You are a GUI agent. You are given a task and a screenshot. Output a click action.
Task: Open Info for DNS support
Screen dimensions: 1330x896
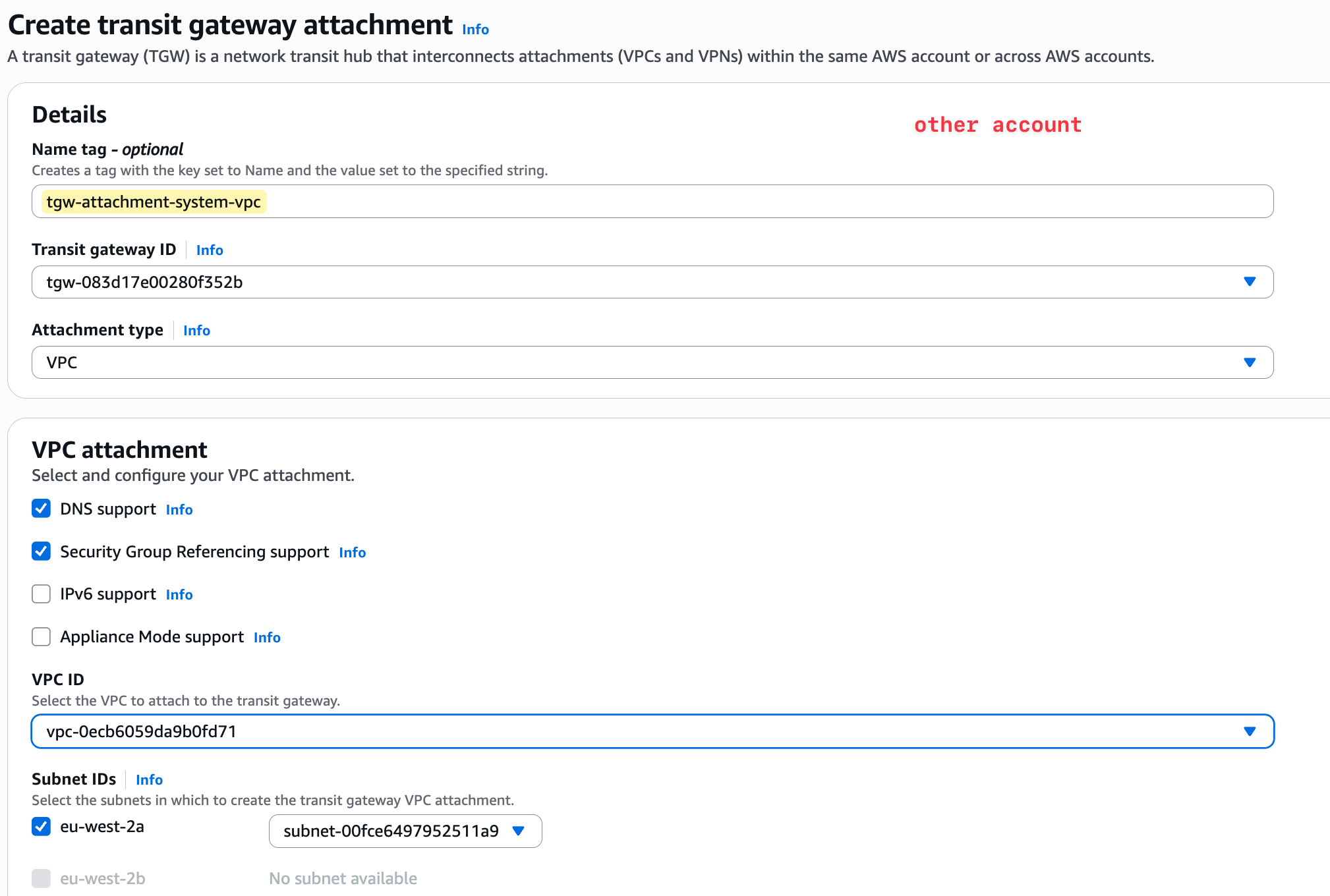pos(179,510)
